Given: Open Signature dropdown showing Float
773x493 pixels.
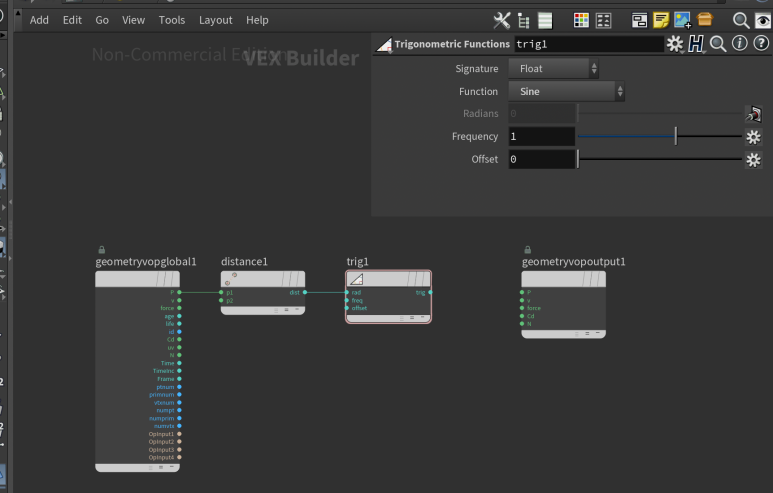Looking at the screenshot, I should tap(553, 69).
